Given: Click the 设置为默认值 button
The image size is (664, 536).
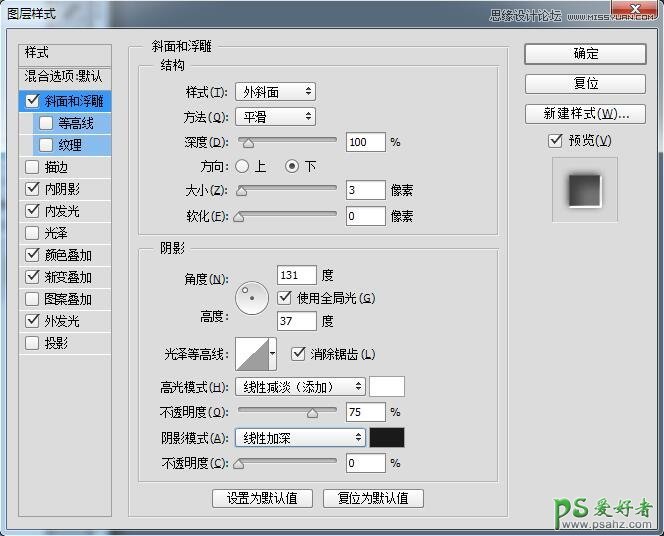Looking at the screenshot, I should [x=262, y=498].
